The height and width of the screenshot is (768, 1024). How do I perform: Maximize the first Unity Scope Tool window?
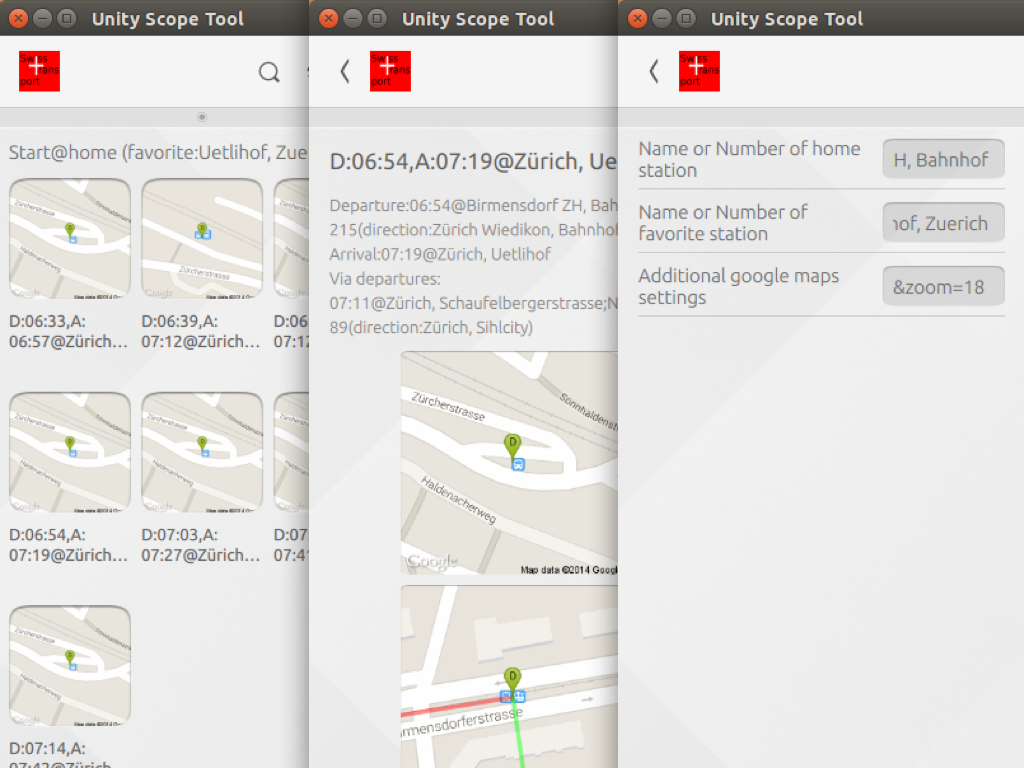pyautogui.click(x=67, y=18)
